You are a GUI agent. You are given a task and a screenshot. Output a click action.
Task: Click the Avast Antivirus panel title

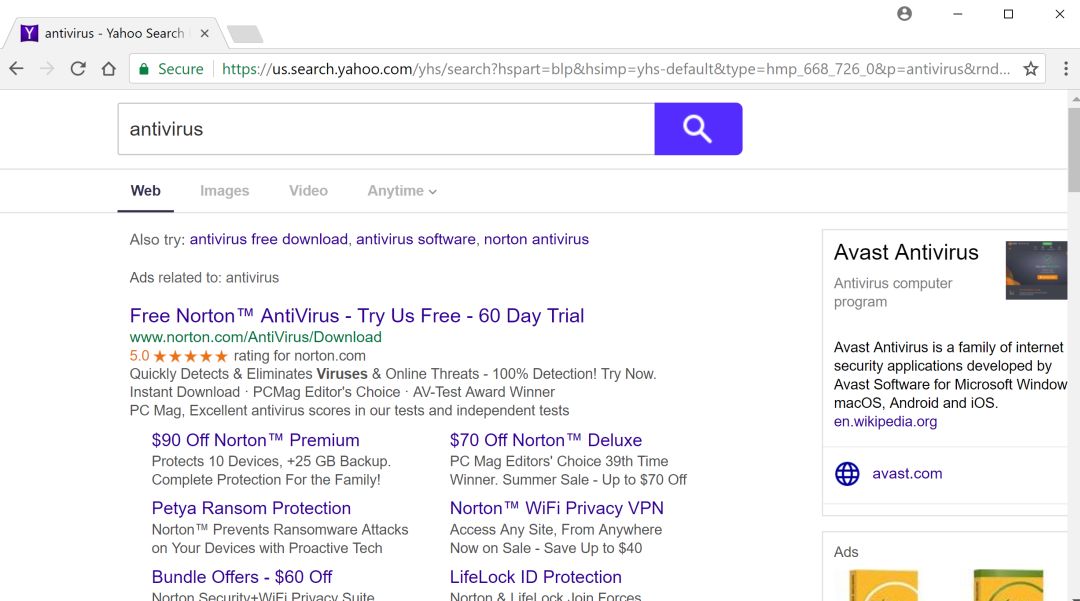906,252
